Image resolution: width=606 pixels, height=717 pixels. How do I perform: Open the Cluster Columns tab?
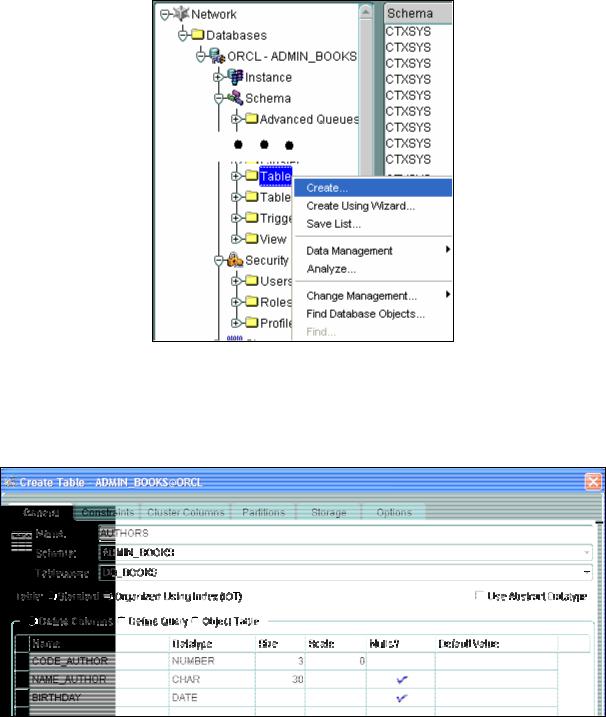click(x=186, y=513)
